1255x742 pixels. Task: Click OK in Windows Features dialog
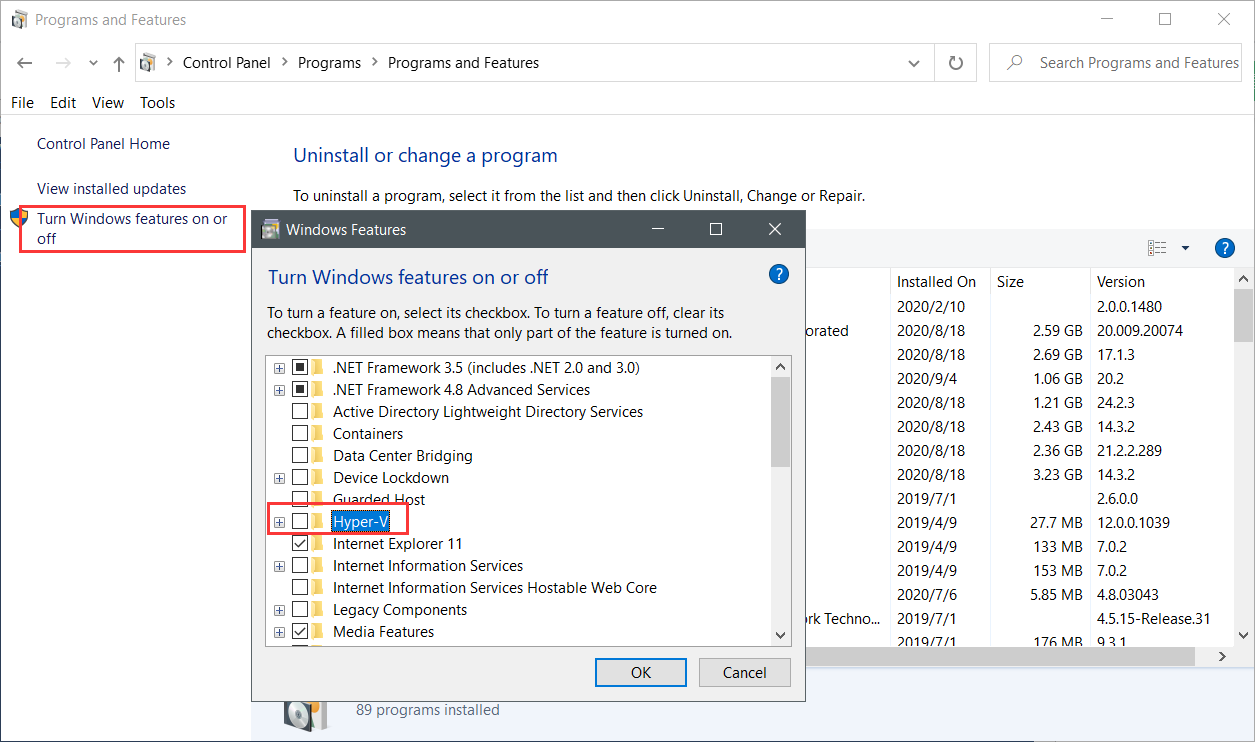pyautogui.click(x=641, y=672)
